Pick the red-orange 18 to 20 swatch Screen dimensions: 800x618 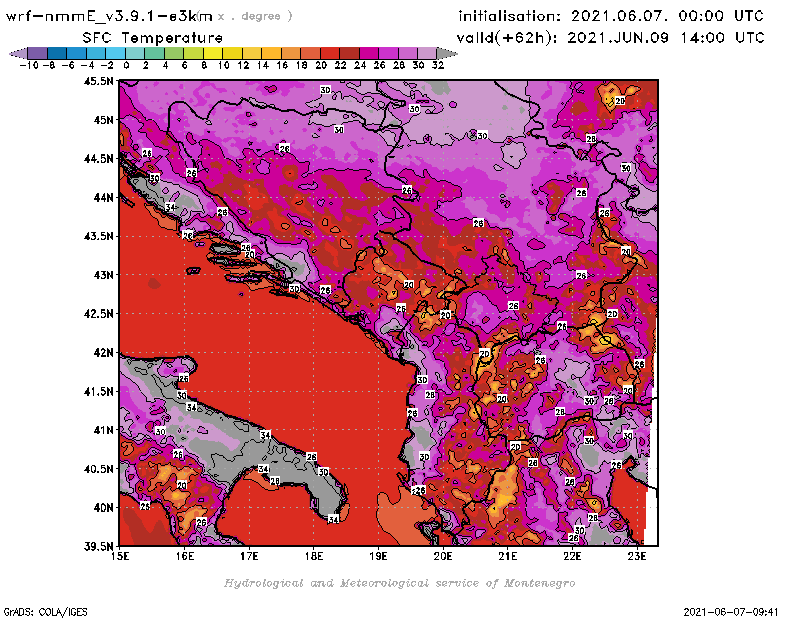pos(310,53)
